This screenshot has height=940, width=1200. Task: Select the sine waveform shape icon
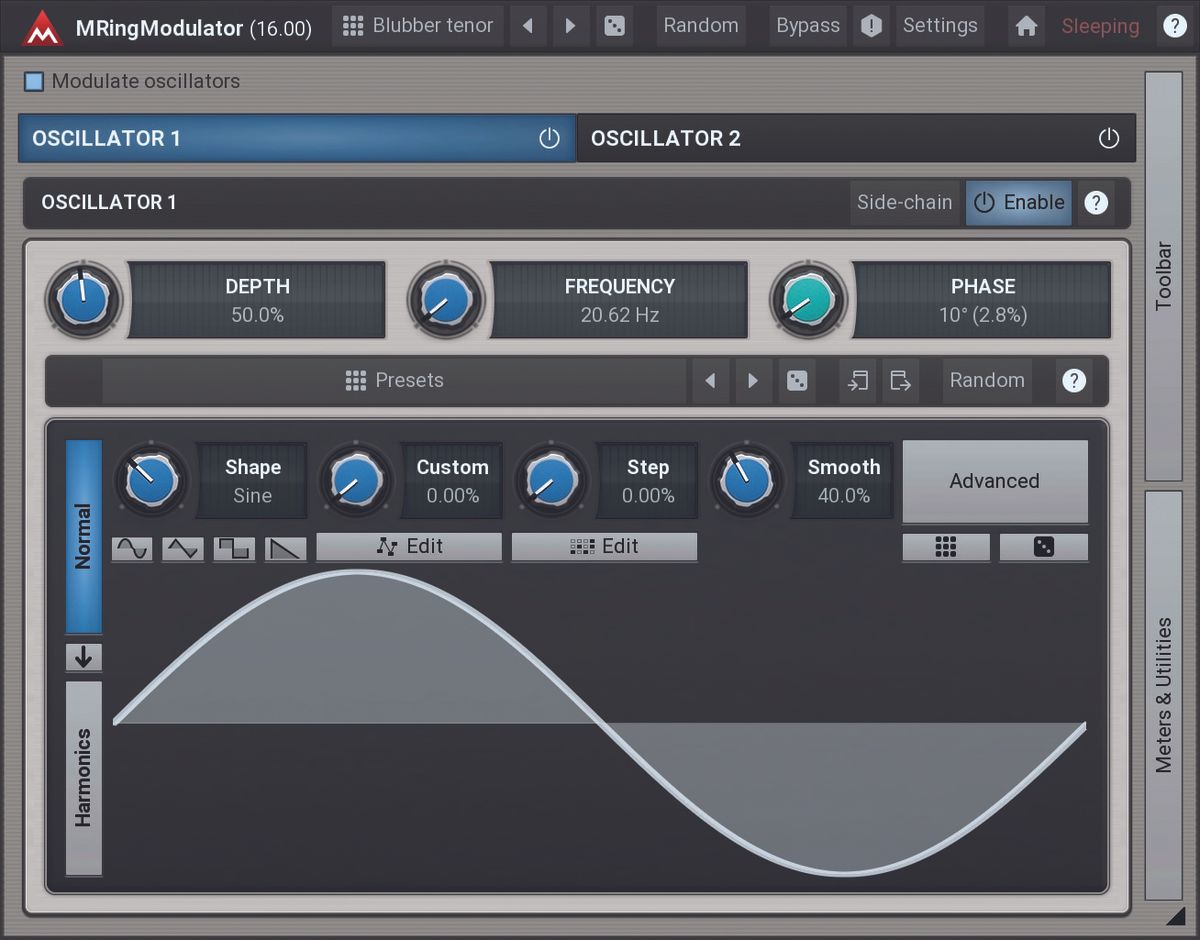click(x=131, y=548)
